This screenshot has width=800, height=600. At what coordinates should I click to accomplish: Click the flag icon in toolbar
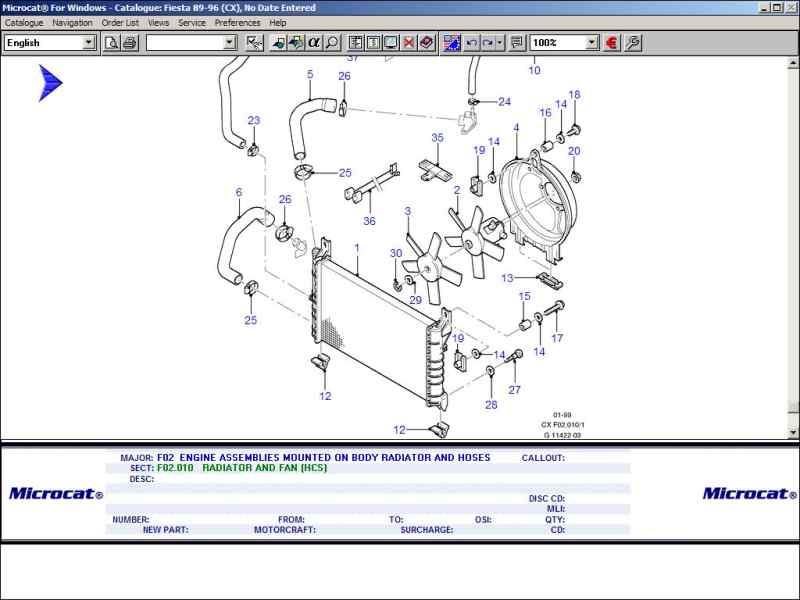452,43
